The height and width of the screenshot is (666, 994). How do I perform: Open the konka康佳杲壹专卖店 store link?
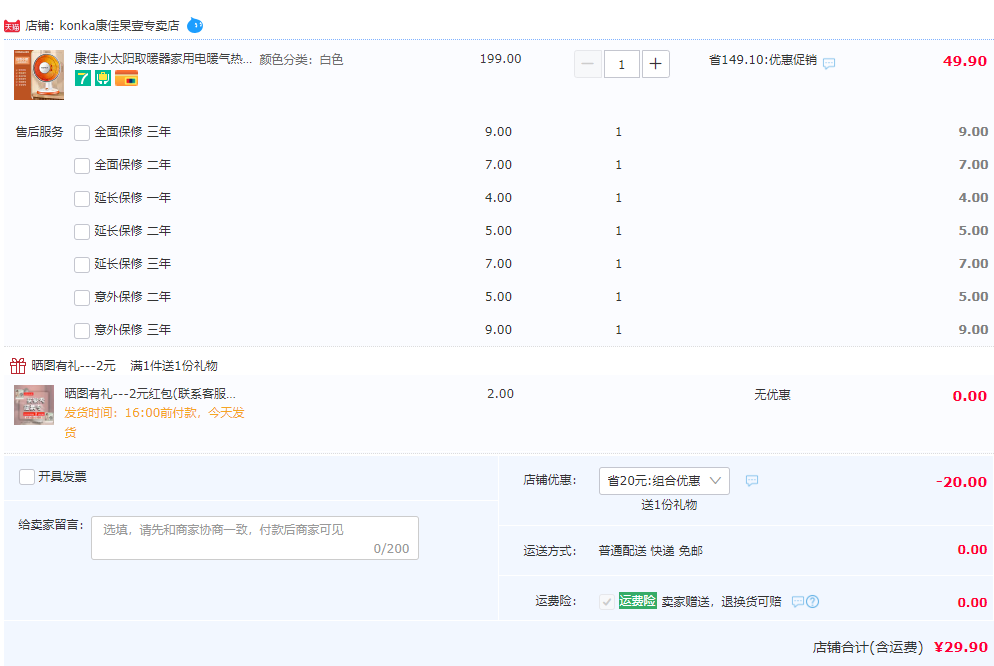click(119, 25)
